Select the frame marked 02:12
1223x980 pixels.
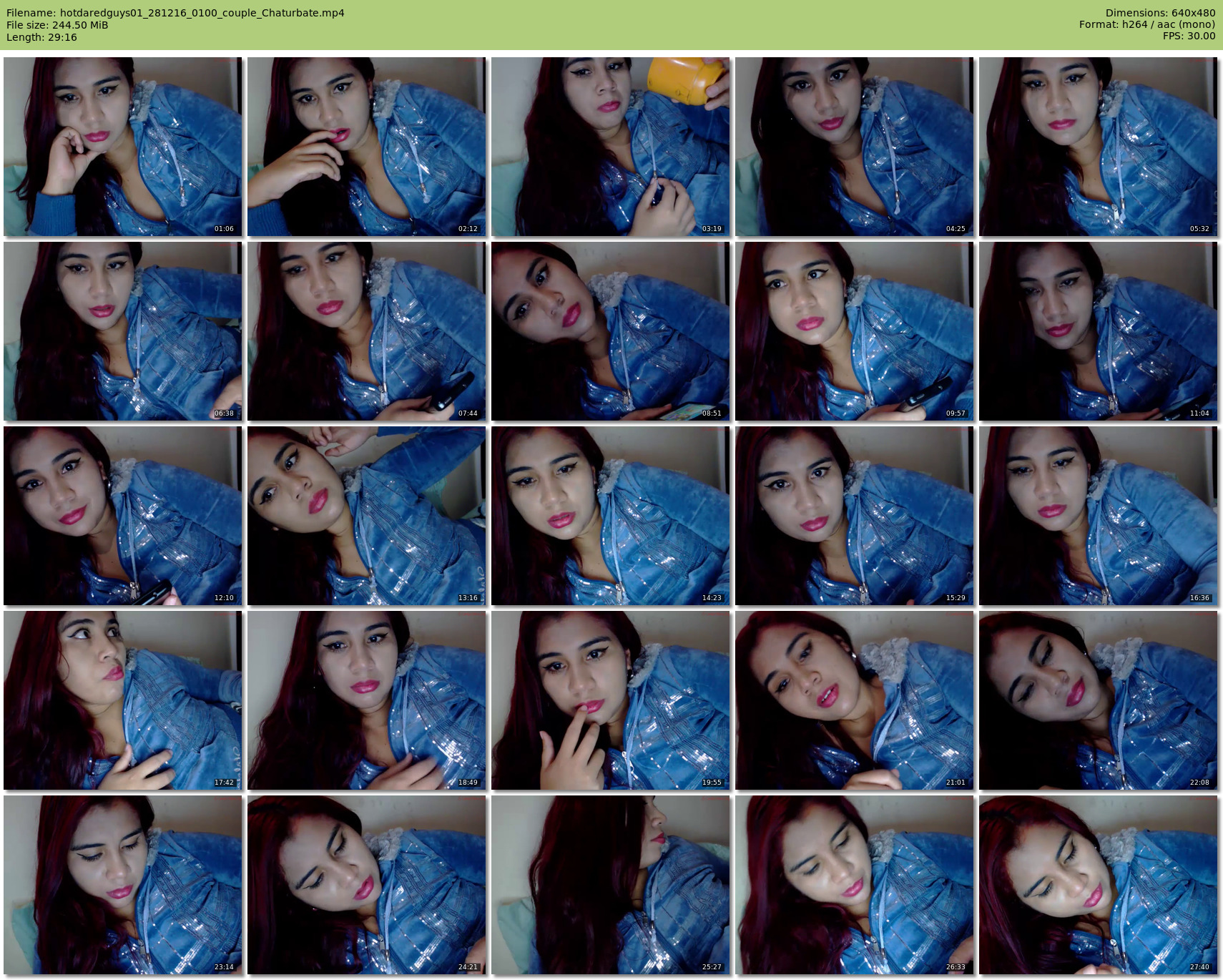coord(366,147)
